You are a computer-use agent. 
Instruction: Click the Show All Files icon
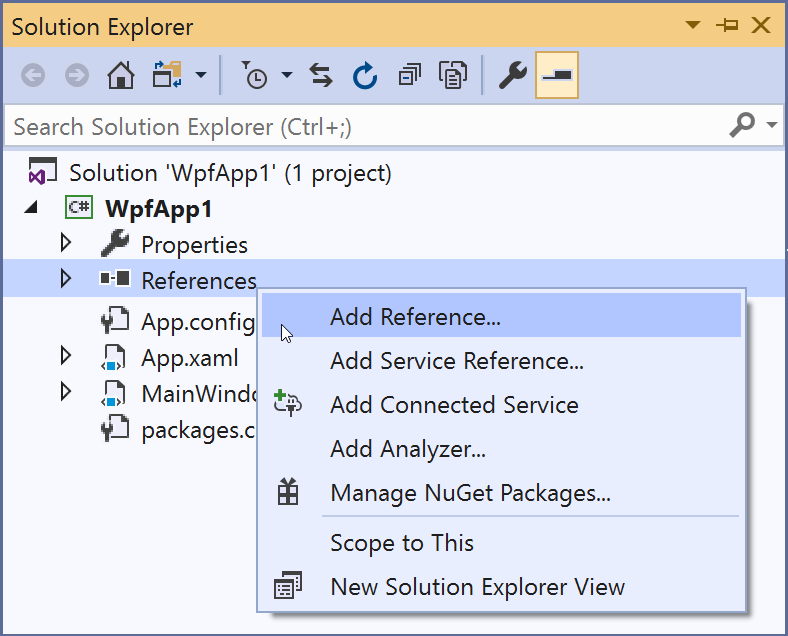[x=454, y=76]
